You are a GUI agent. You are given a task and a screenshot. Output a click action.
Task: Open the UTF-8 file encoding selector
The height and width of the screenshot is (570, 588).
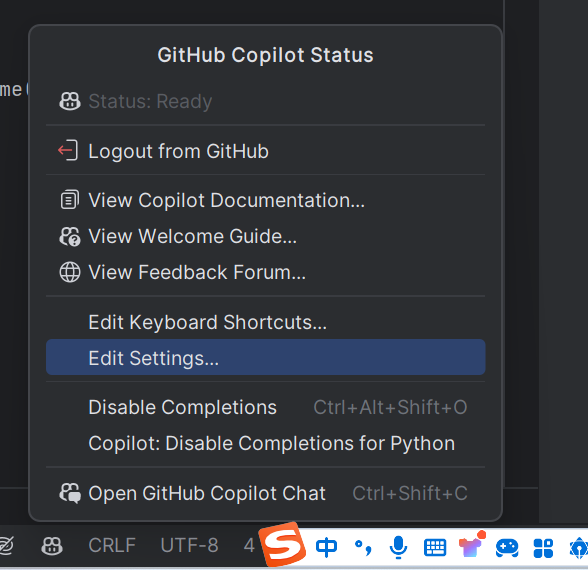point(189,546)
